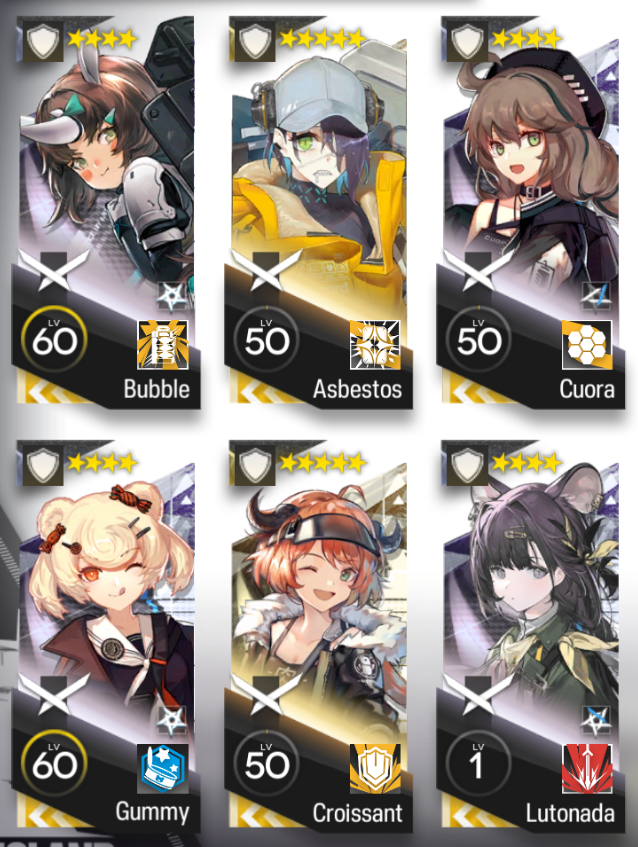This screenshot has height=847, width=638.
Task: Click Defender class shield on Croissant card
Action: click(255, 465)
